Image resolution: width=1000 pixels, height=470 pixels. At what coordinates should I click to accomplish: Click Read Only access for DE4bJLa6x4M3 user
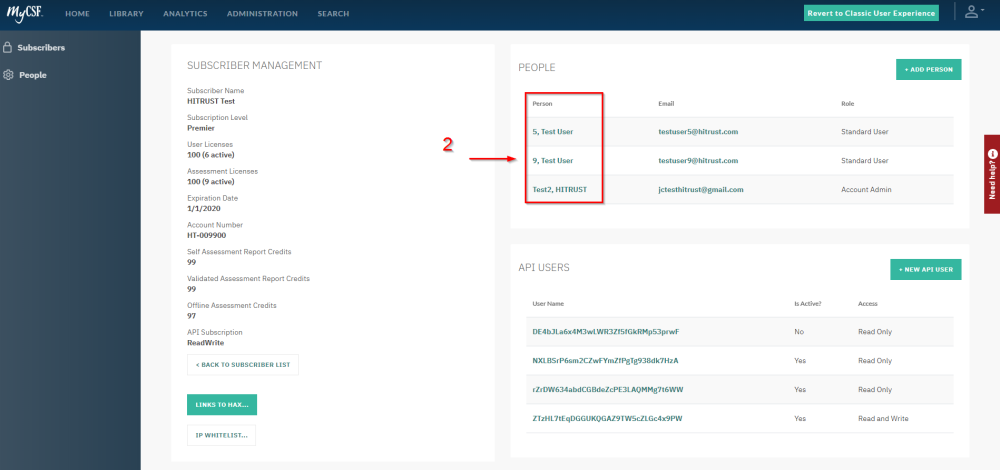(875, 332)
